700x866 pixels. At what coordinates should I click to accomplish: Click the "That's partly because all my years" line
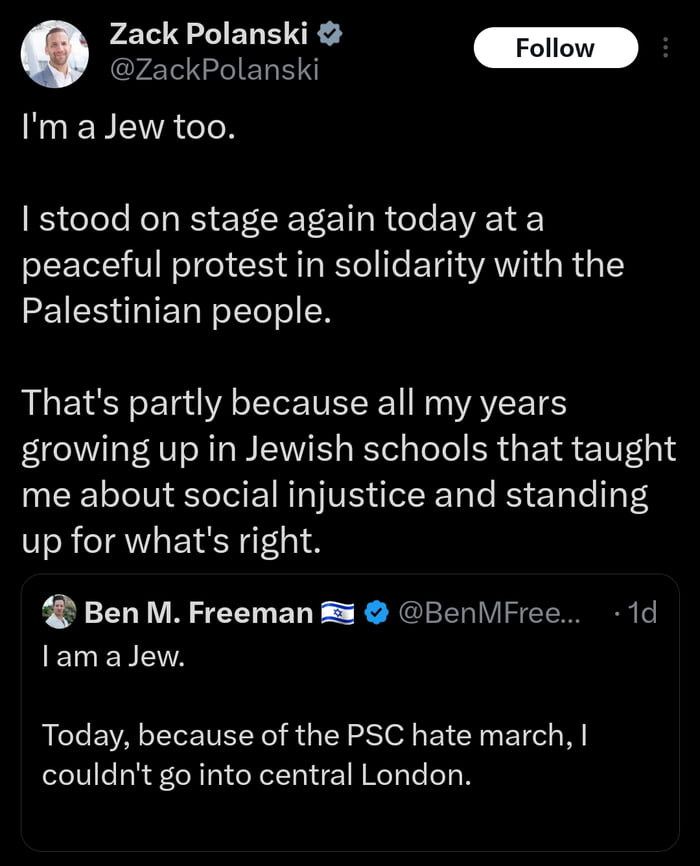[x=294, y=402]
